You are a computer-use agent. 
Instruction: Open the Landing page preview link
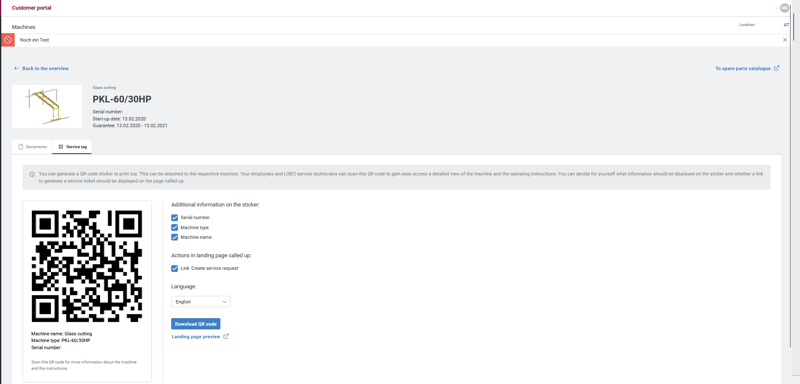196,337
